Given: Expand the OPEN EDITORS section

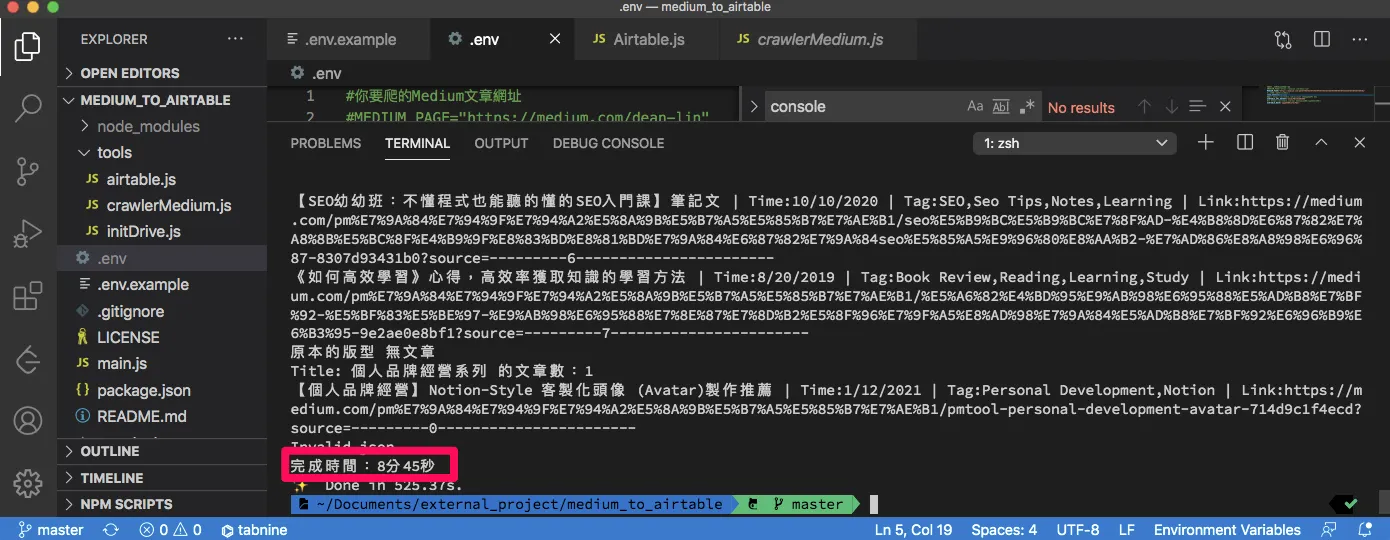Looking at the screenshot, I should [x=162, y=73].
